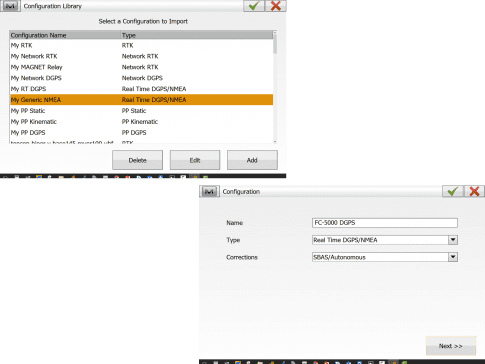
Task: Proceed with the Next >> button
Action: coord(451,346)
